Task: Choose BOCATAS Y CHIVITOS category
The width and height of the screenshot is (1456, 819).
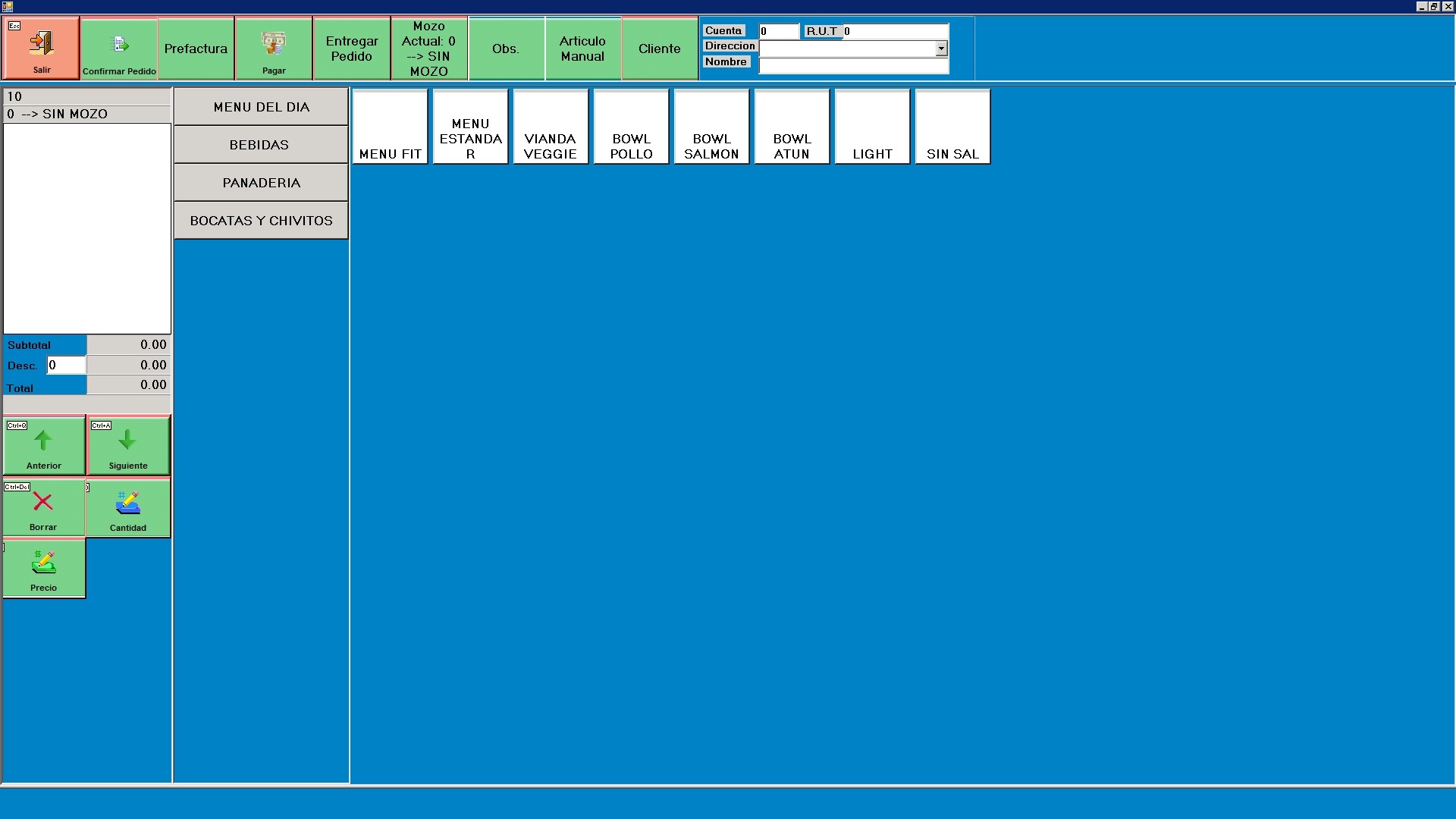Action: pos(260,221)
